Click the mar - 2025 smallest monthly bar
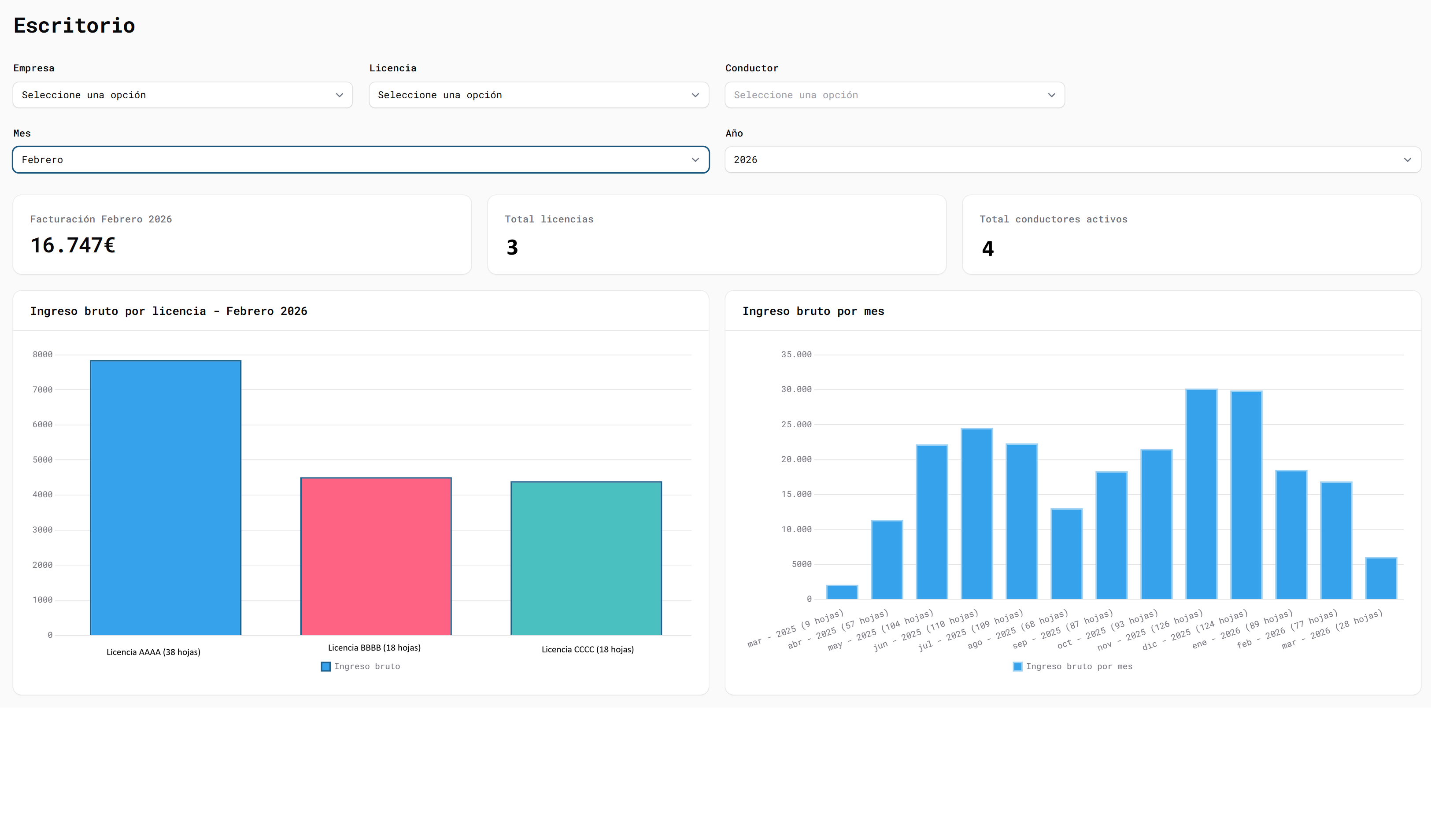This screenshot has height=840, width=1431. coord(842,592)
